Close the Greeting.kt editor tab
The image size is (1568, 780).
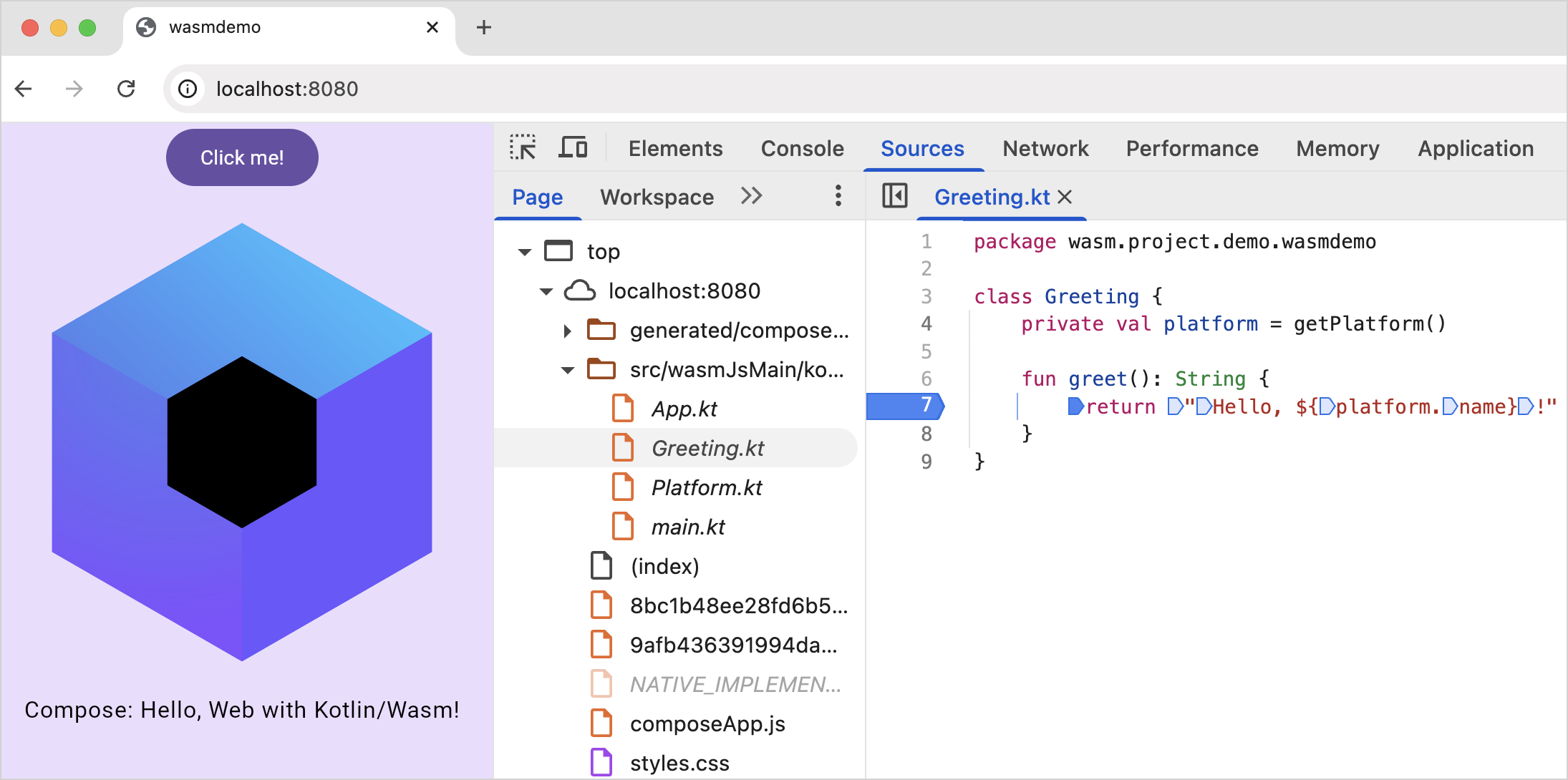pyautogui.click(x=1065, y=197)
